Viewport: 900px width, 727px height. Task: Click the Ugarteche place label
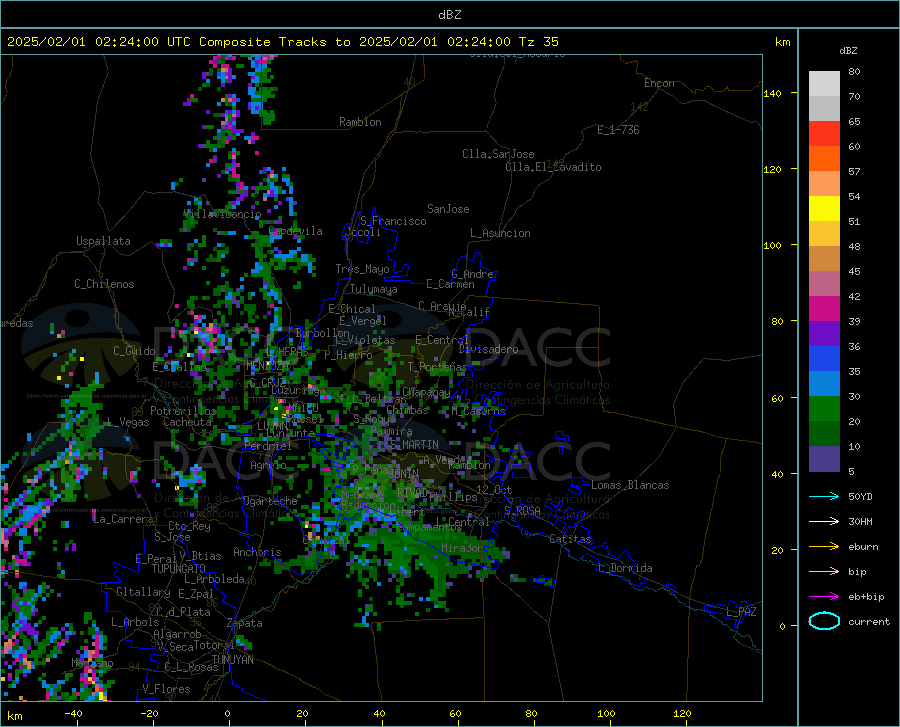tap(270, 501)
